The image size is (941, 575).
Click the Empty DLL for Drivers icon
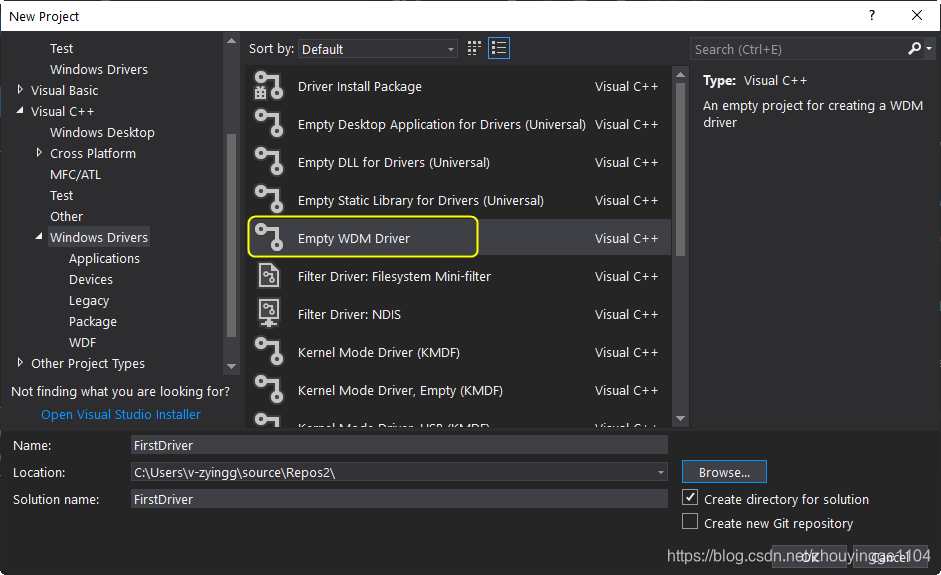tap(268, 161)
